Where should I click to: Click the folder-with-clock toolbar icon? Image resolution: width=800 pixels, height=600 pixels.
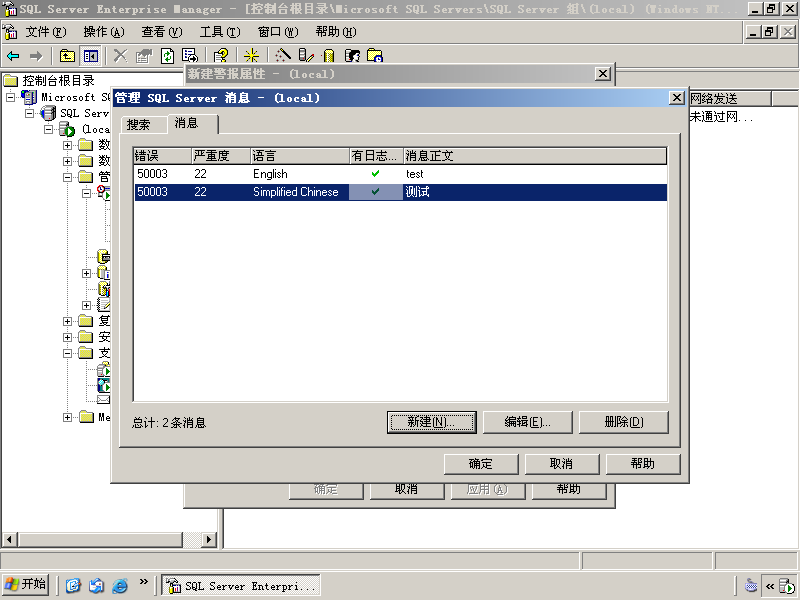[x=375, y=56]
